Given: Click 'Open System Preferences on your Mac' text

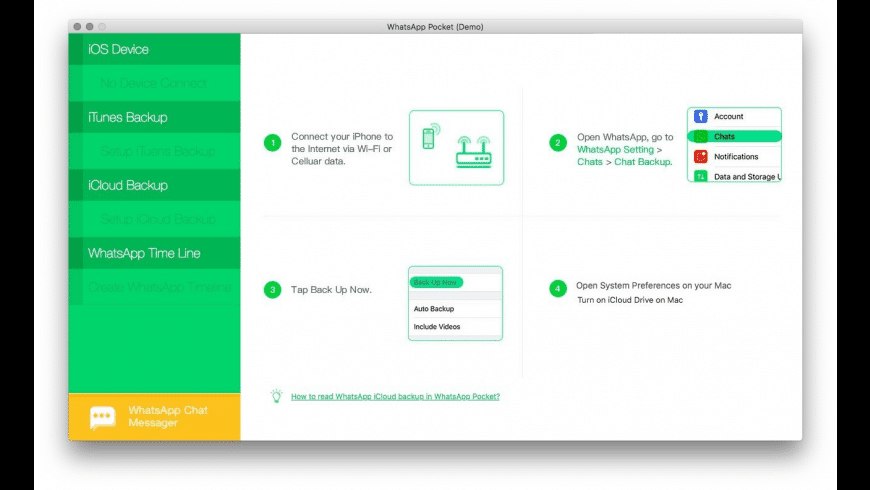Looking at the screenshot, I should pos(654,285).
